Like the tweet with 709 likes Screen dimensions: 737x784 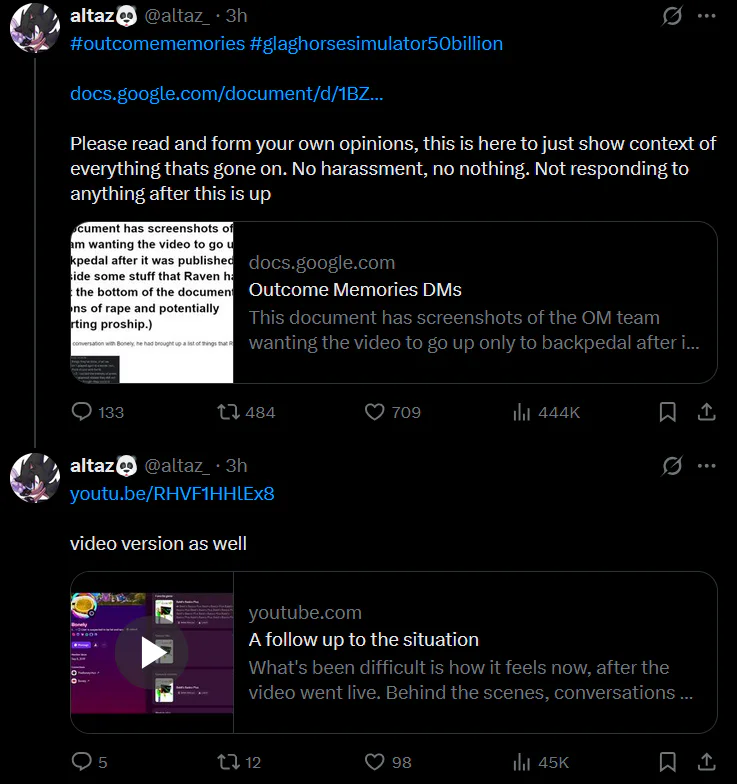pos(375,412)
